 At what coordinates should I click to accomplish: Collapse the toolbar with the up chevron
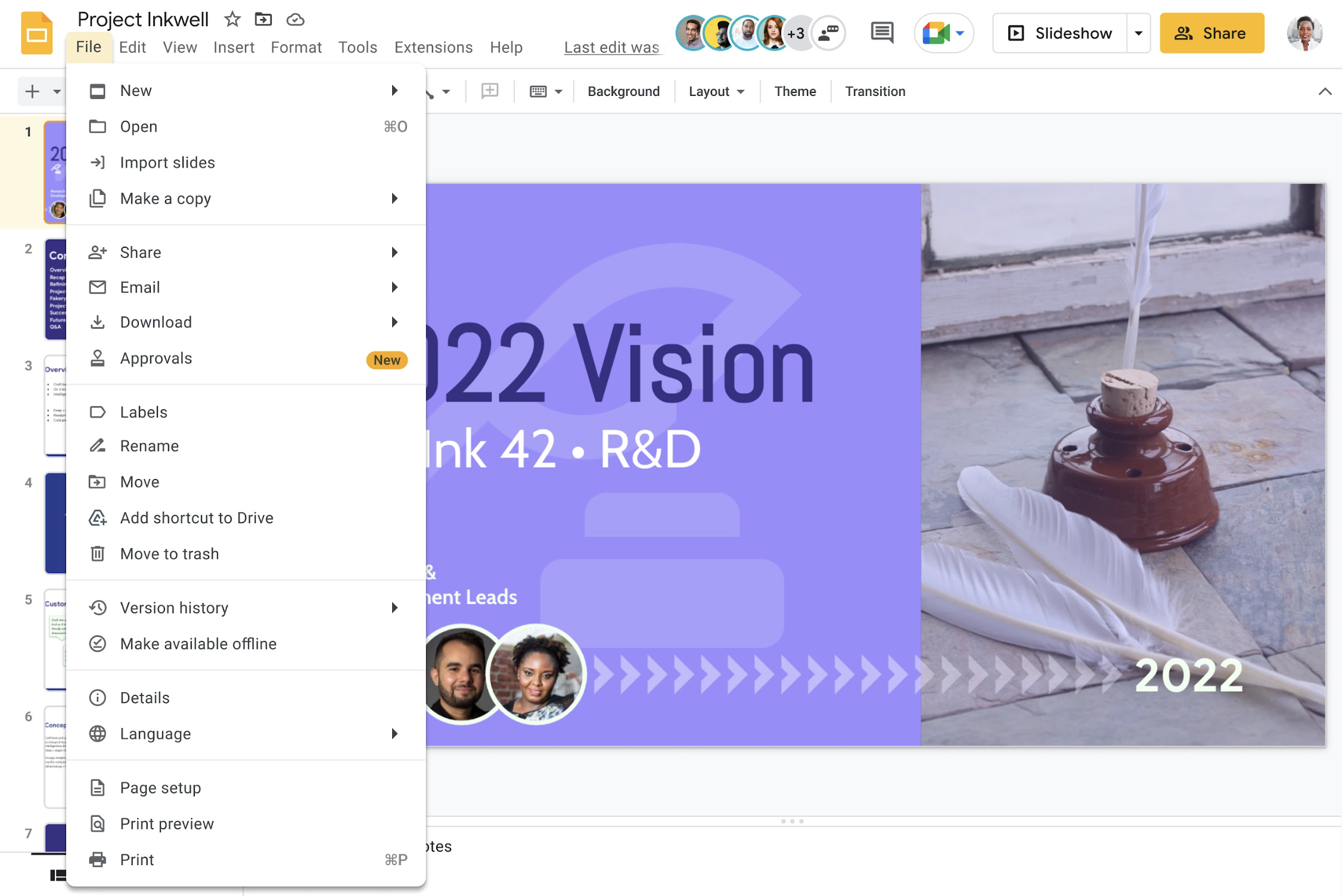[1325, 91]
